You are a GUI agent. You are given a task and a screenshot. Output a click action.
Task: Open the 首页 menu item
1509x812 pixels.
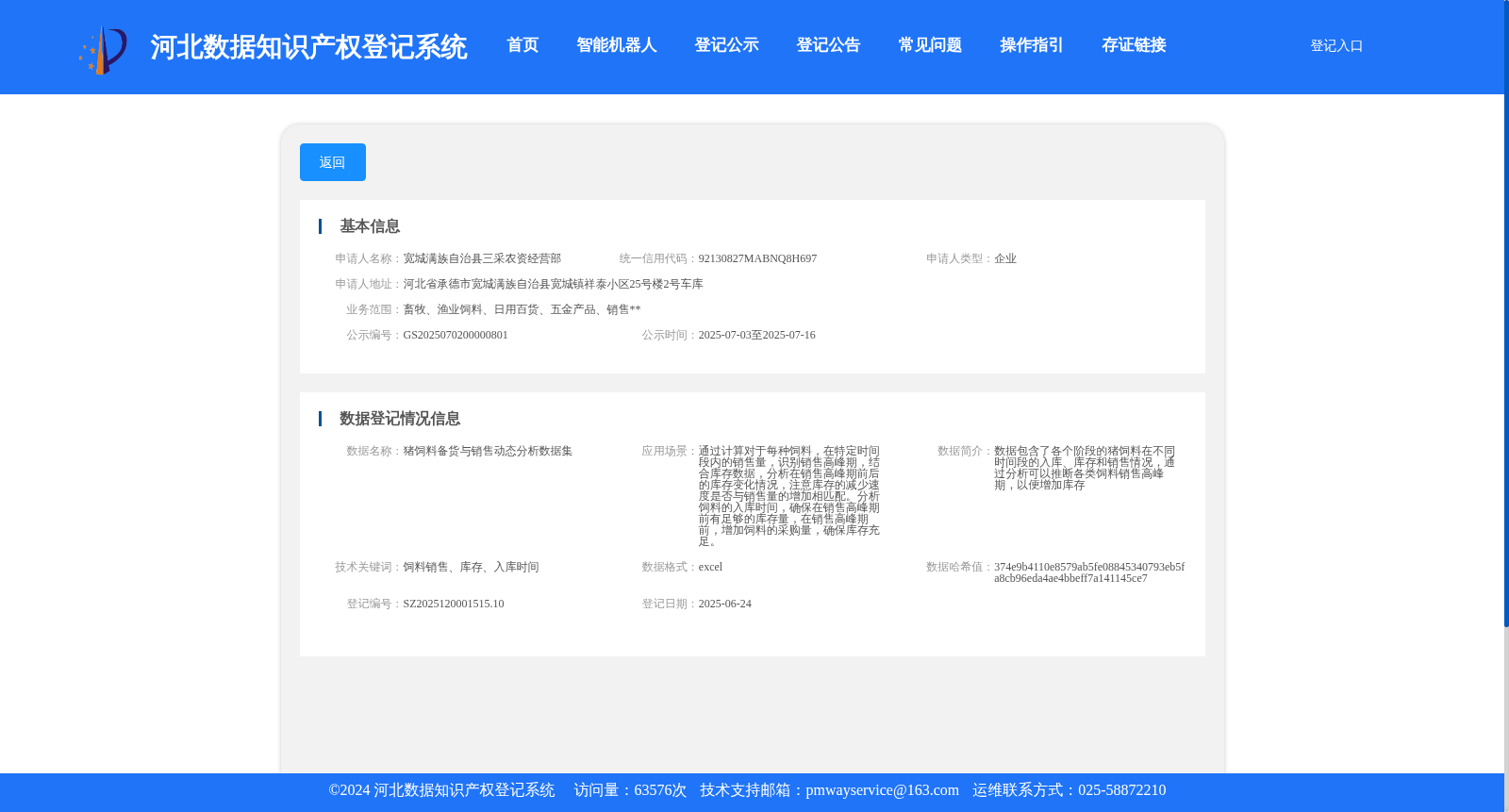tap(522, 45)
